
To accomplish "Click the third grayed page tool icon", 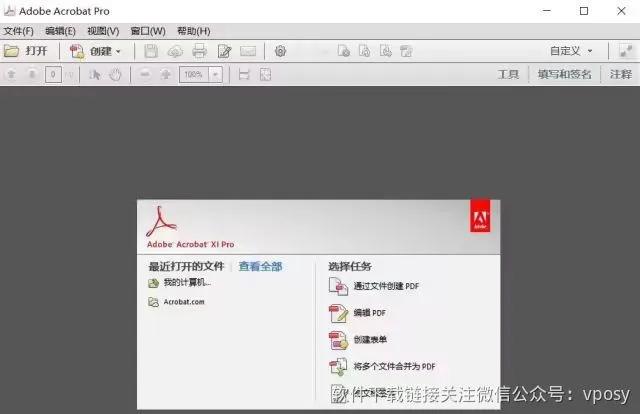I will click(386, 51).
